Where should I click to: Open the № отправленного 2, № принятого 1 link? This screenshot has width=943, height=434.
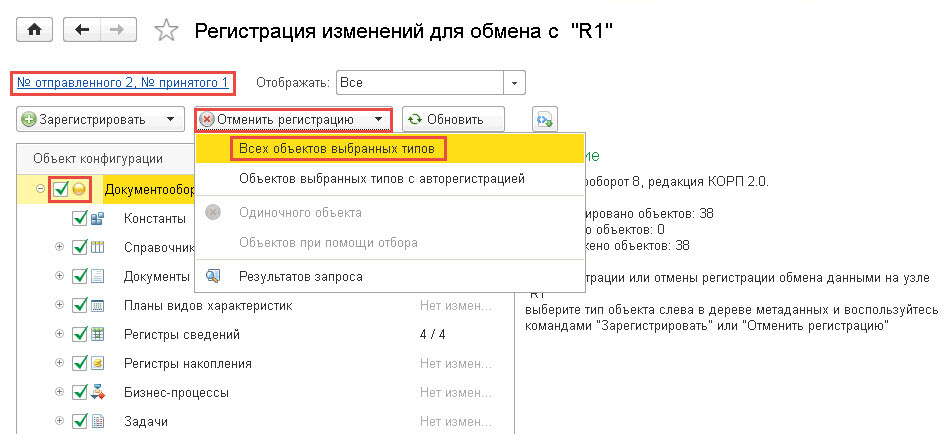pyautogui.click(x=123, y=82)
